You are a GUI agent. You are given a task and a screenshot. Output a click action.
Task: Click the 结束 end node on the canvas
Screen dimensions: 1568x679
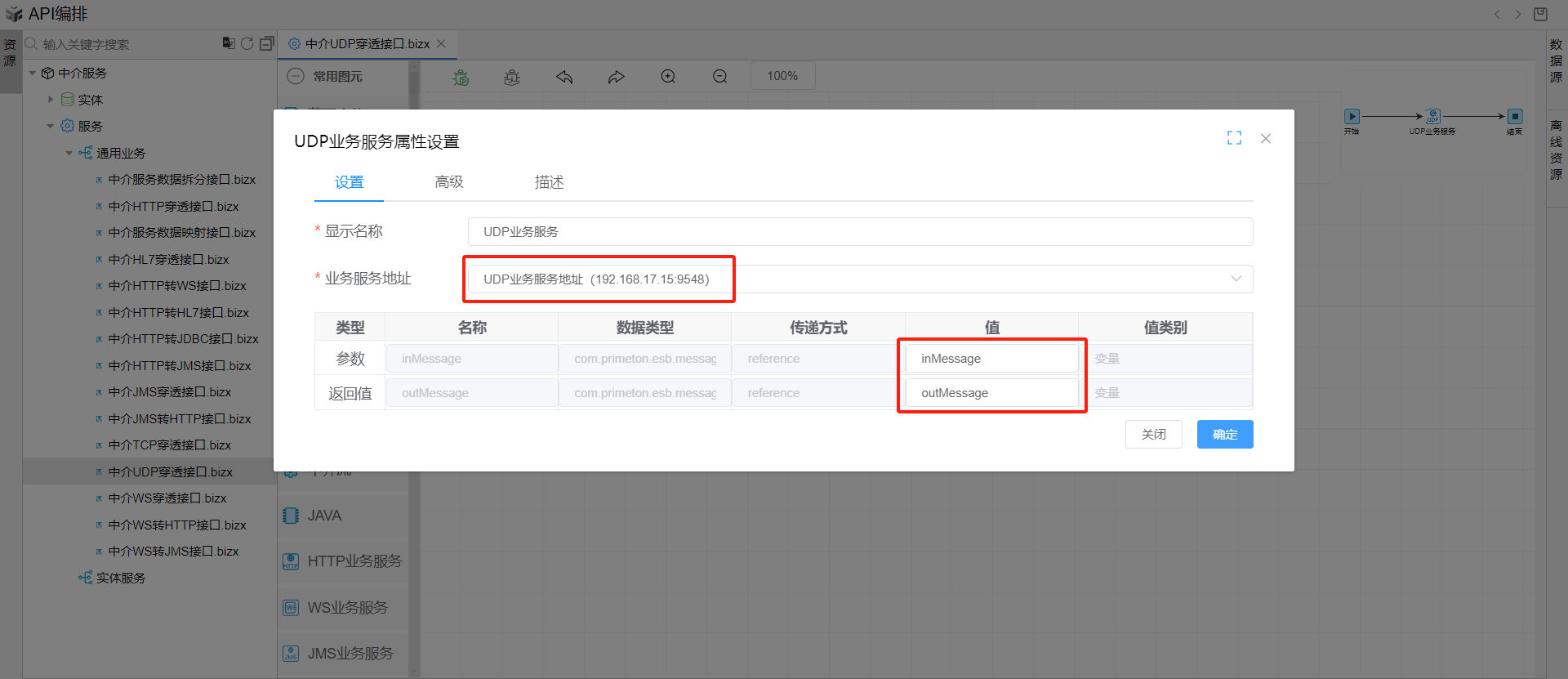1515,117
